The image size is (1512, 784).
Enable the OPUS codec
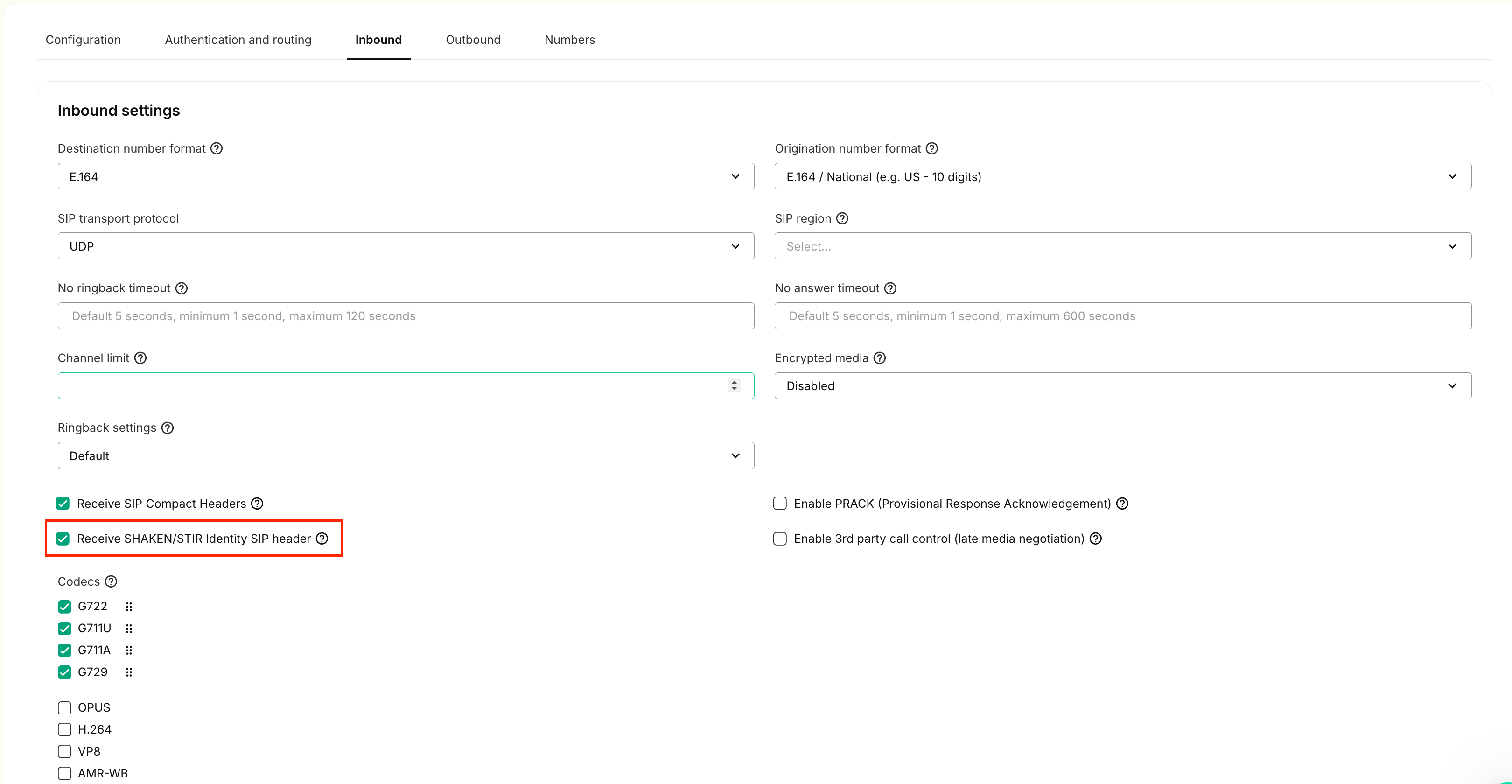pyautogui.click(x=64, y=707)
